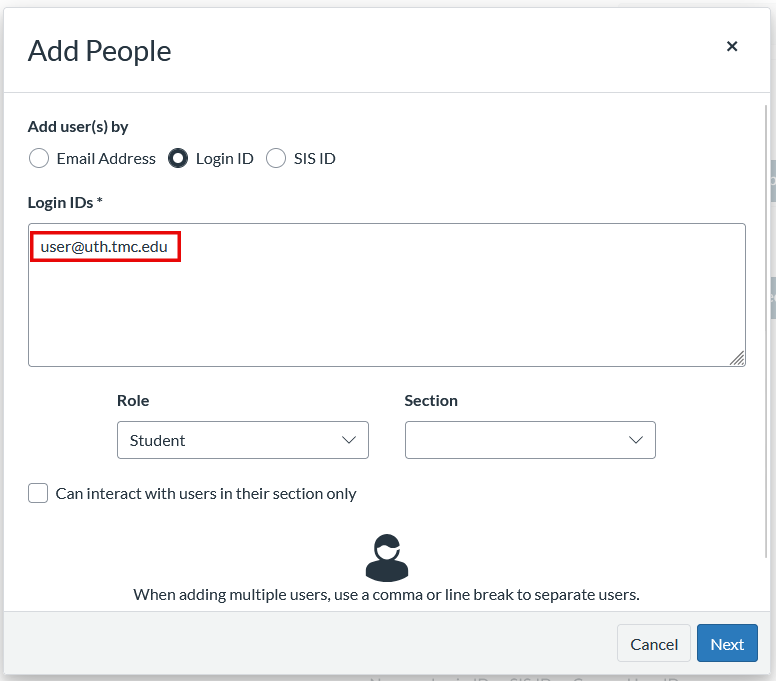Select the SIS ID radio button
The image size is (776, 681).
(x=276, y=158)
